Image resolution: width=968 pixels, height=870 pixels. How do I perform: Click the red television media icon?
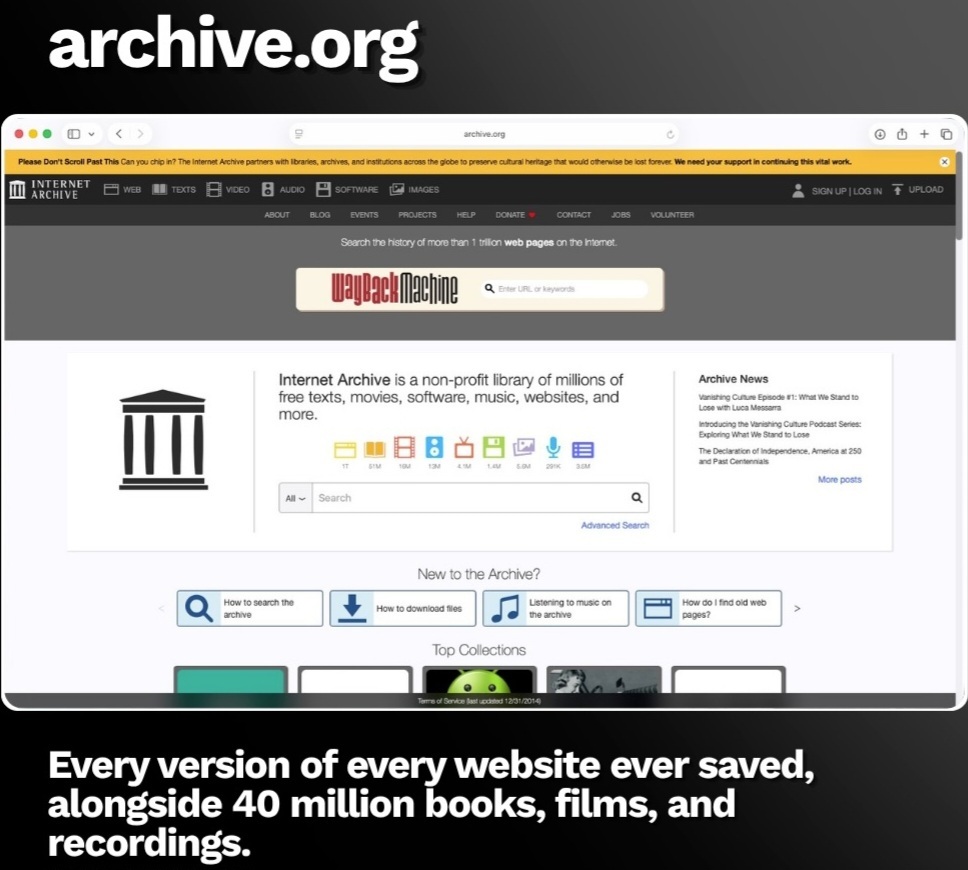464,448
